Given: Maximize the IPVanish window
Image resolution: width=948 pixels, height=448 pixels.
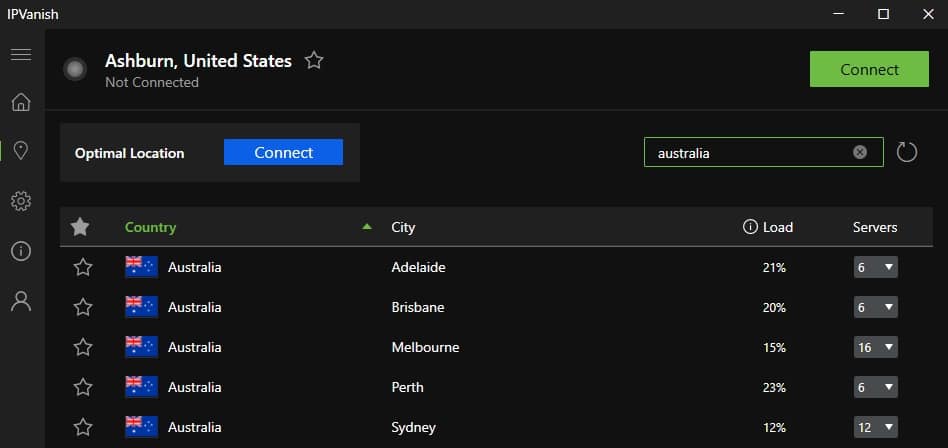Looking at the screenshot, I should [883, 14].
